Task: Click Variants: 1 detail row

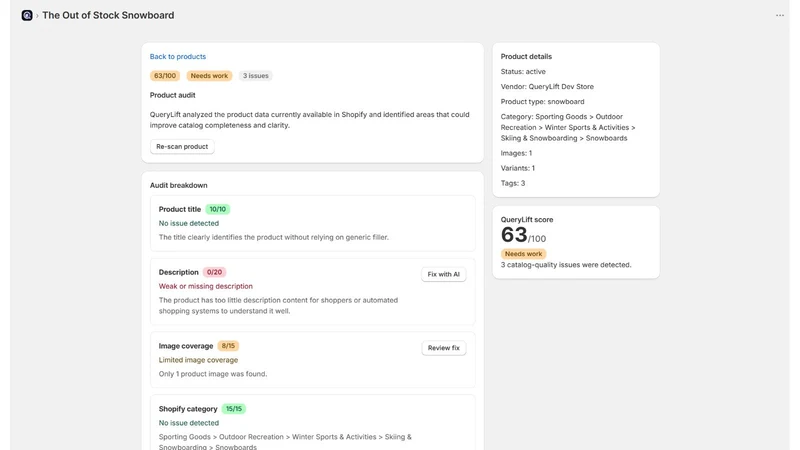Action: point(518,168)
